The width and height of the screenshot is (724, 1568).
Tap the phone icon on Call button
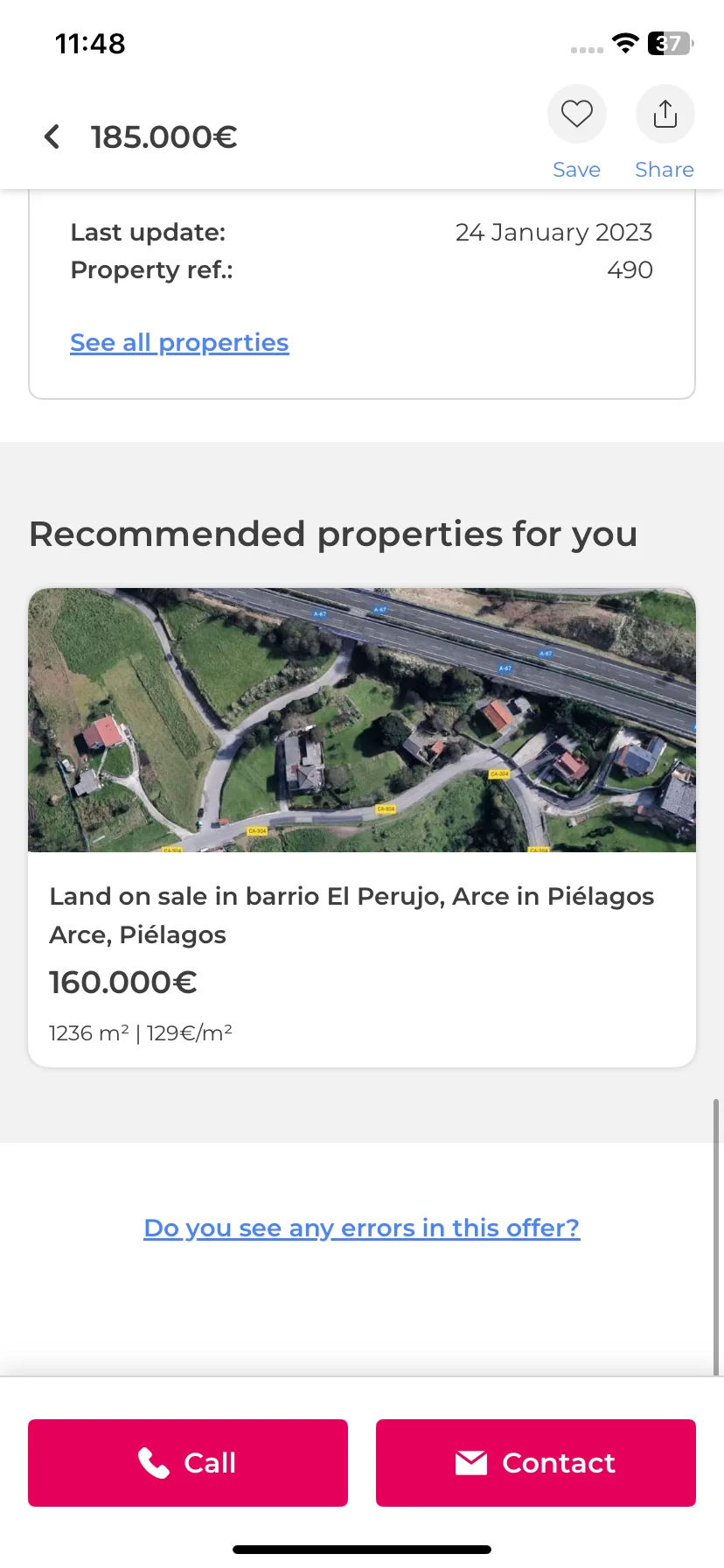point(154,1463)
